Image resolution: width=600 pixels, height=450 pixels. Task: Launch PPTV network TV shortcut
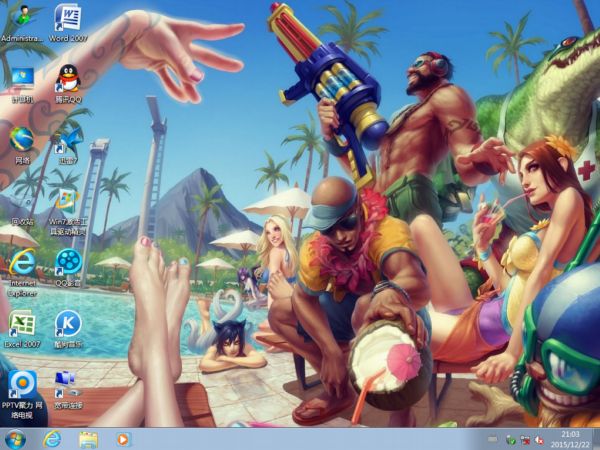click(x=22, y=385)
